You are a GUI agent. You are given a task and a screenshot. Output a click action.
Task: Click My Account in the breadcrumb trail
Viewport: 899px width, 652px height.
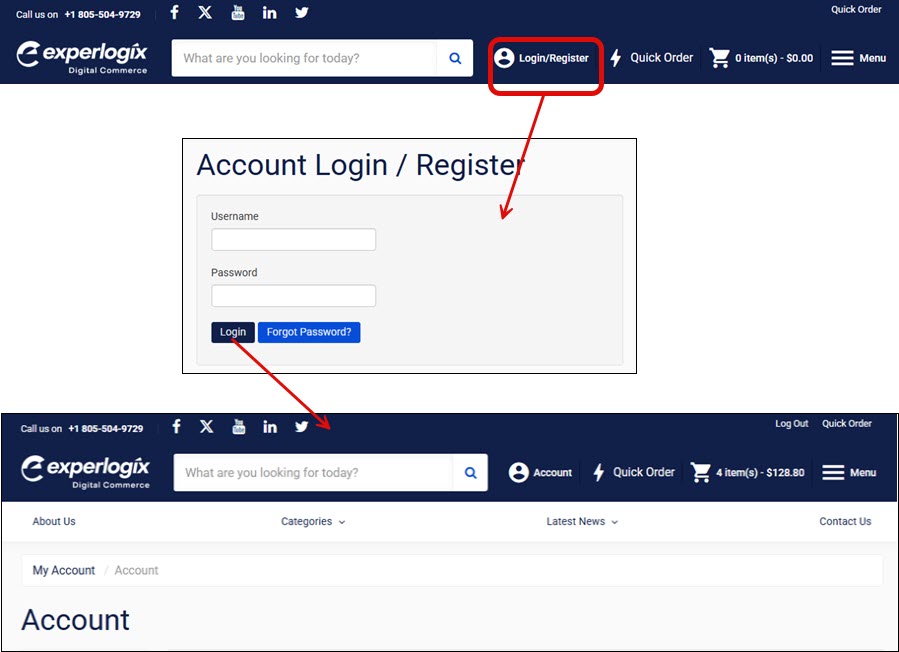click(x=63, y=570)
